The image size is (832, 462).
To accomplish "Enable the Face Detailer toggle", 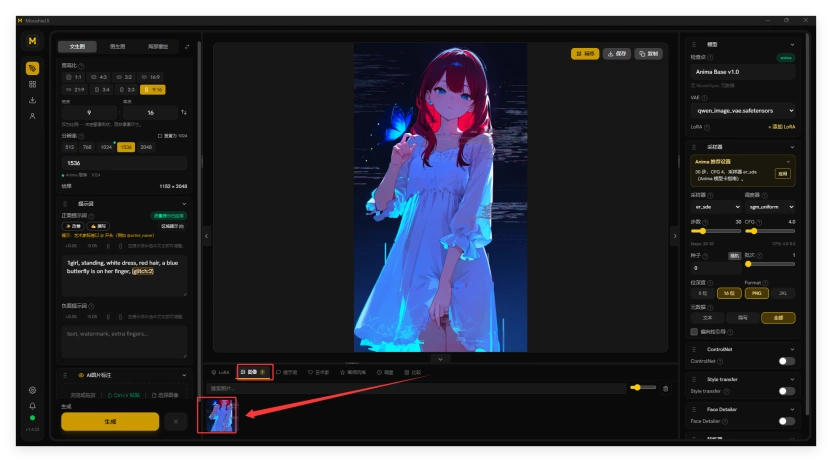I will tap(786, 421).
